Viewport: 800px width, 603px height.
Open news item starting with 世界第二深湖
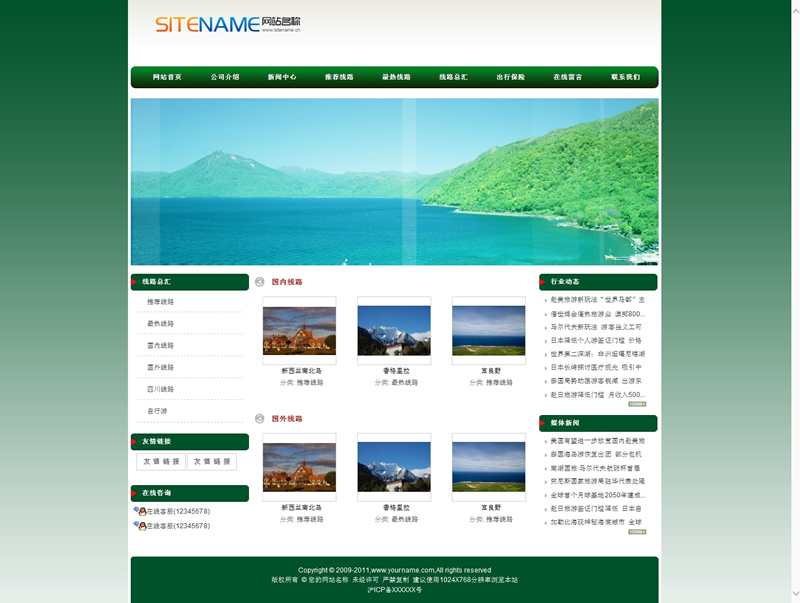point(598,354)
